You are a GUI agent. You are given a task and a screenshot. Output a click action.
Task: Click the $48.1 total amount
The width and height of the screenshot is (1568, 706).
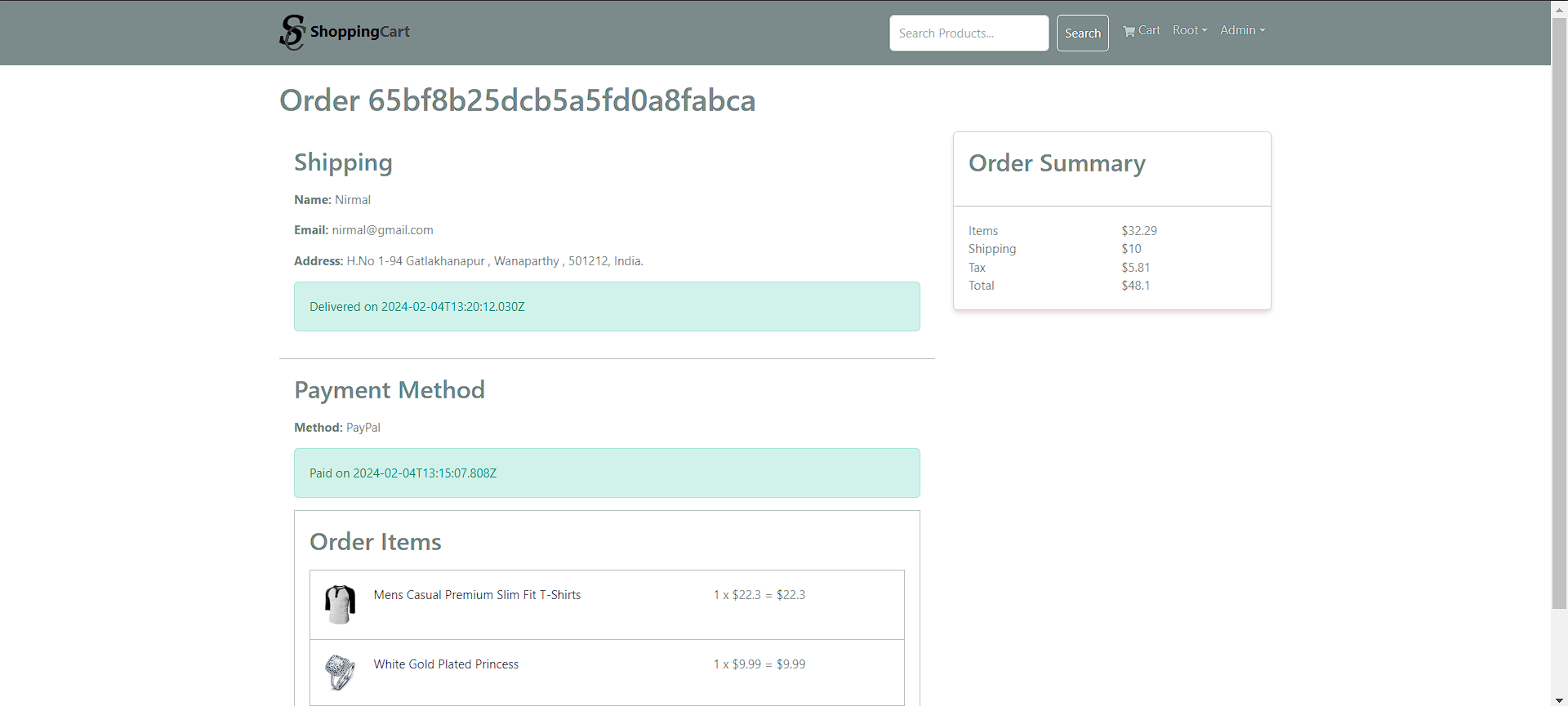point(1135,286)
